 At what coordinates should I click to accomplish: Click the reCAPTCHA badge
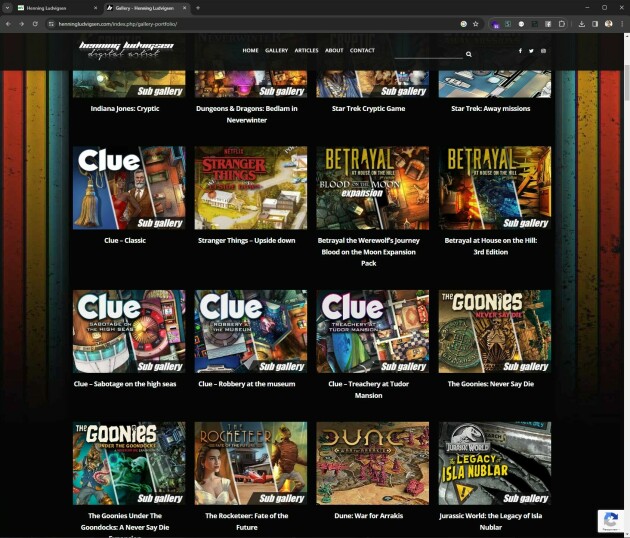[x=612, y=521]
